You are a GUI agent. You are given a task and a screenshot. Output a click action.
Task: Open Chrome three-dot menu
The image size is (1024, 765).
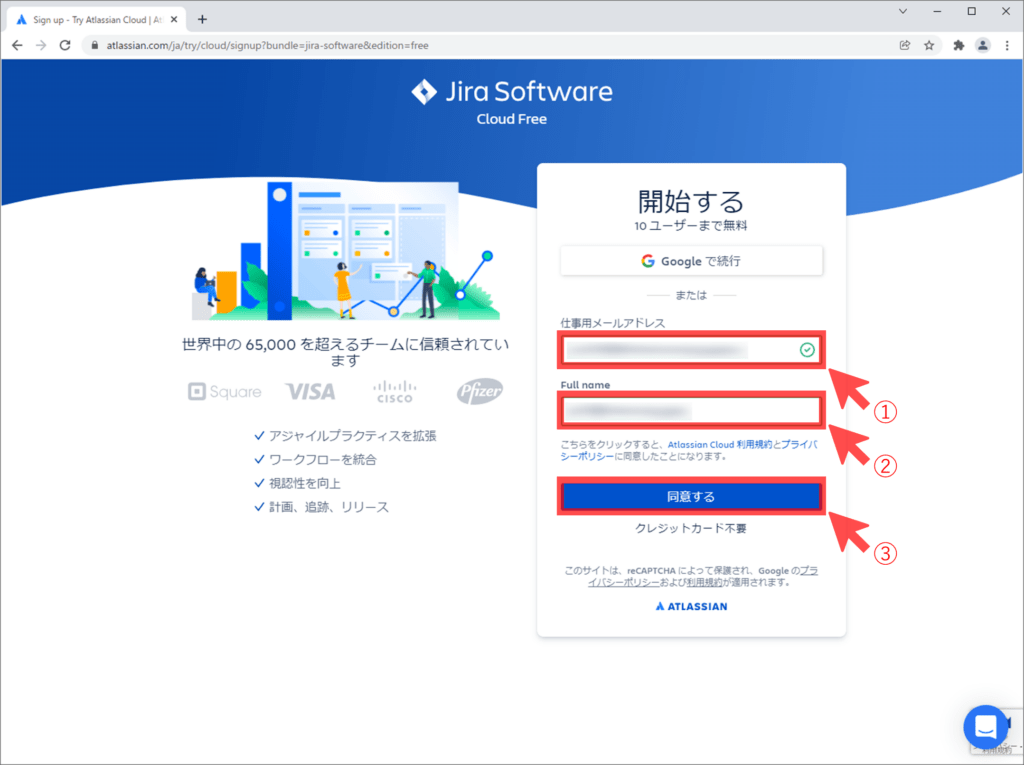tap(1007, 45)
